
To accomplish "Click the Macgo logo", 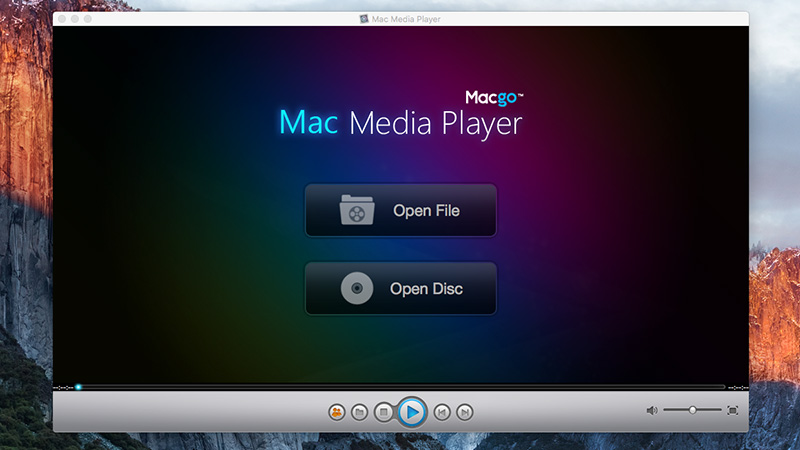I will [x=495, y=97].
